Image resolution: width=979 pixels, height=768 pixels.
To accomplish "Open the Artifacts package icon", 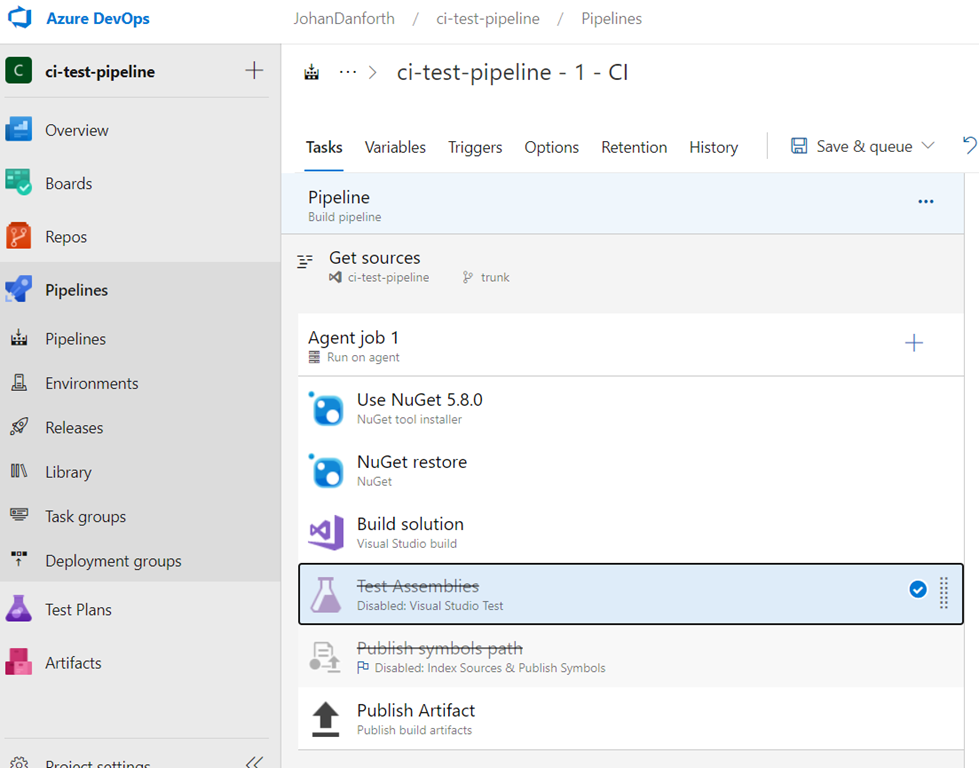I will coord(19,662).
